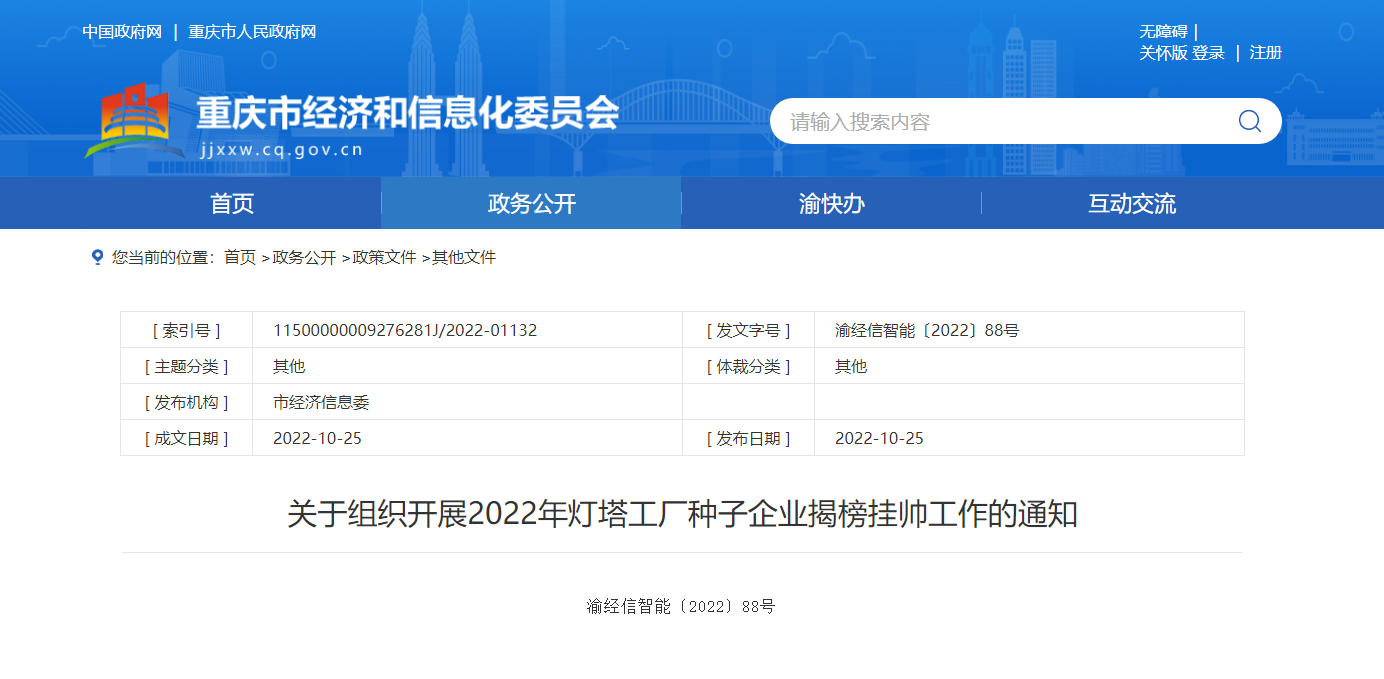
Task: Switch to 关怀版 care mode
Action: pos(1163,53)
